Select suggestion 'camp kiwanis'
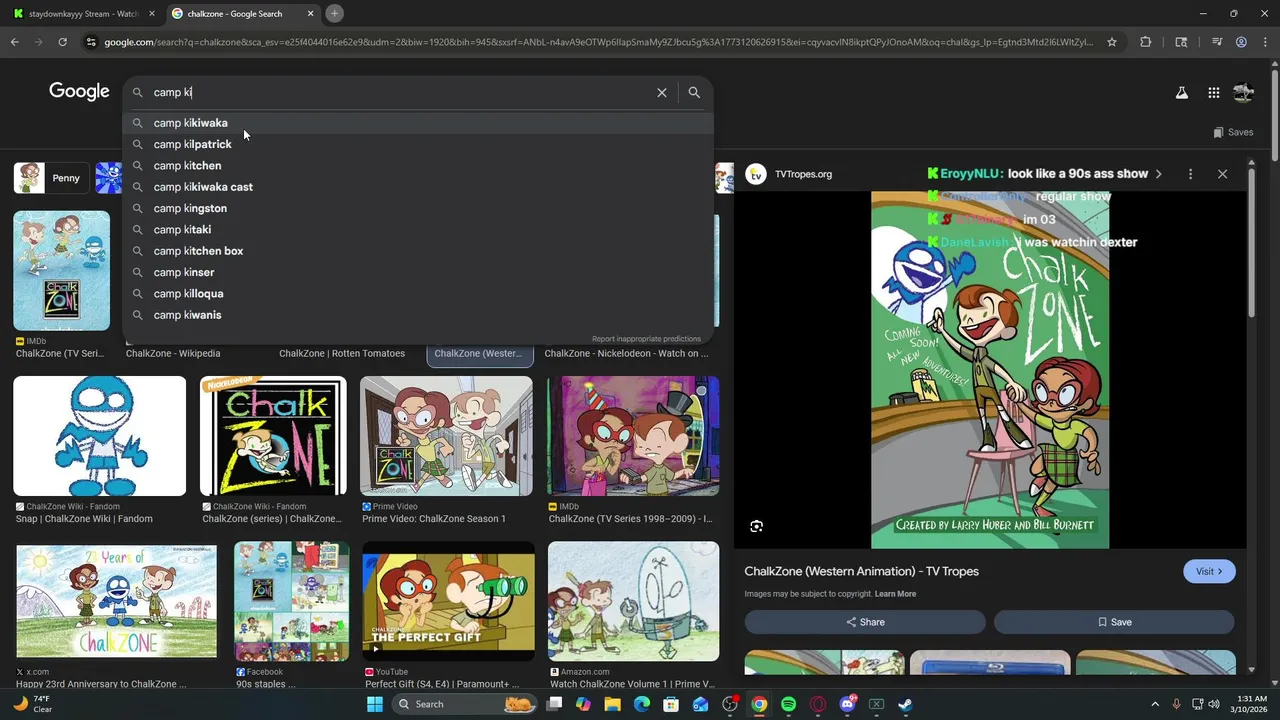The height and width of the screenshot is (720, 1280). click(418, 315)
